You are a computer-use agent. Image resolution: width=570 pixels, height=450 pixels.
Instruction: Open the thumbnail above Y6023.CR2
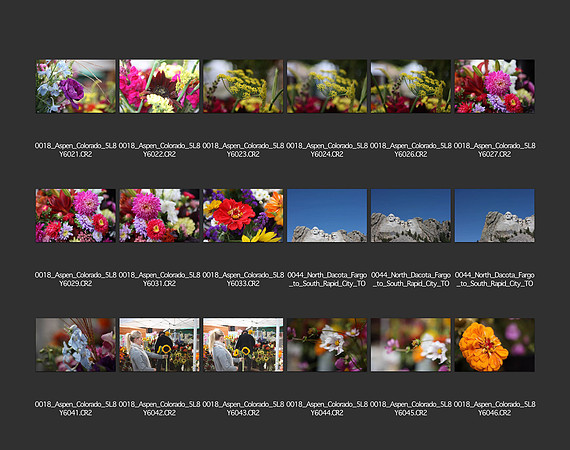[x=243, y=86]
